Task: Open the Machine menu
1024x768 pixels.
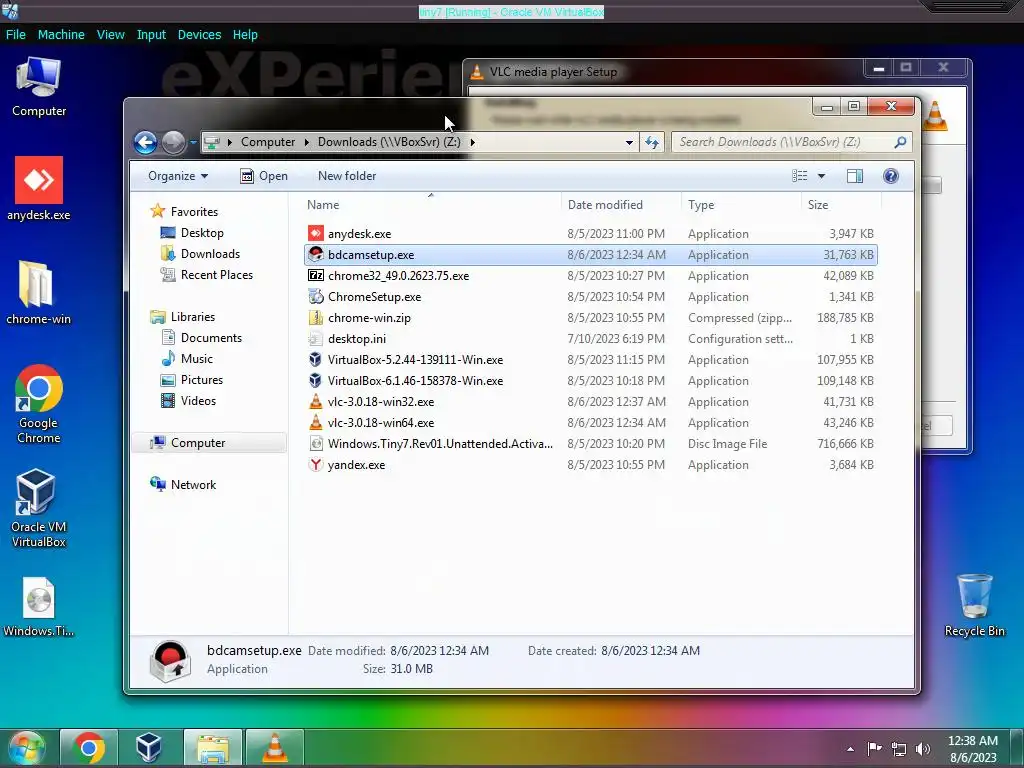Action: tap(61, 35)
